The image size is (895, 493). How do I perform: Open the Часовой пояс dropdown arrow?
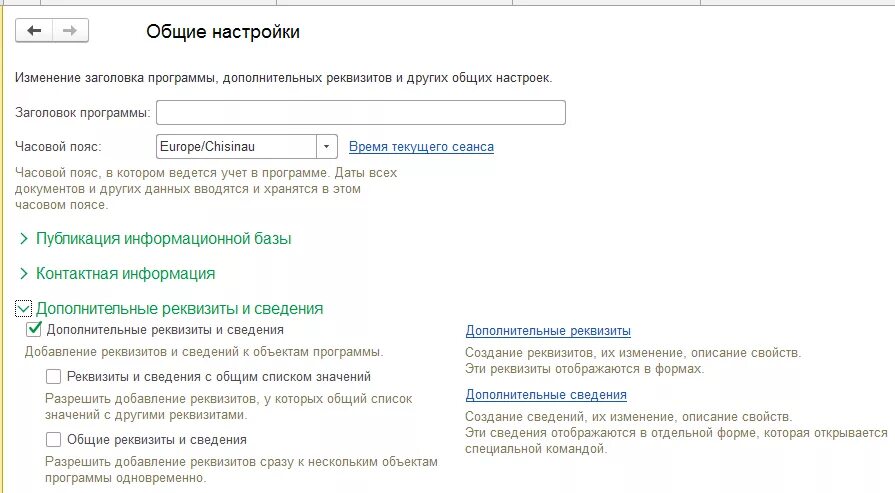[x=328, y=147]
